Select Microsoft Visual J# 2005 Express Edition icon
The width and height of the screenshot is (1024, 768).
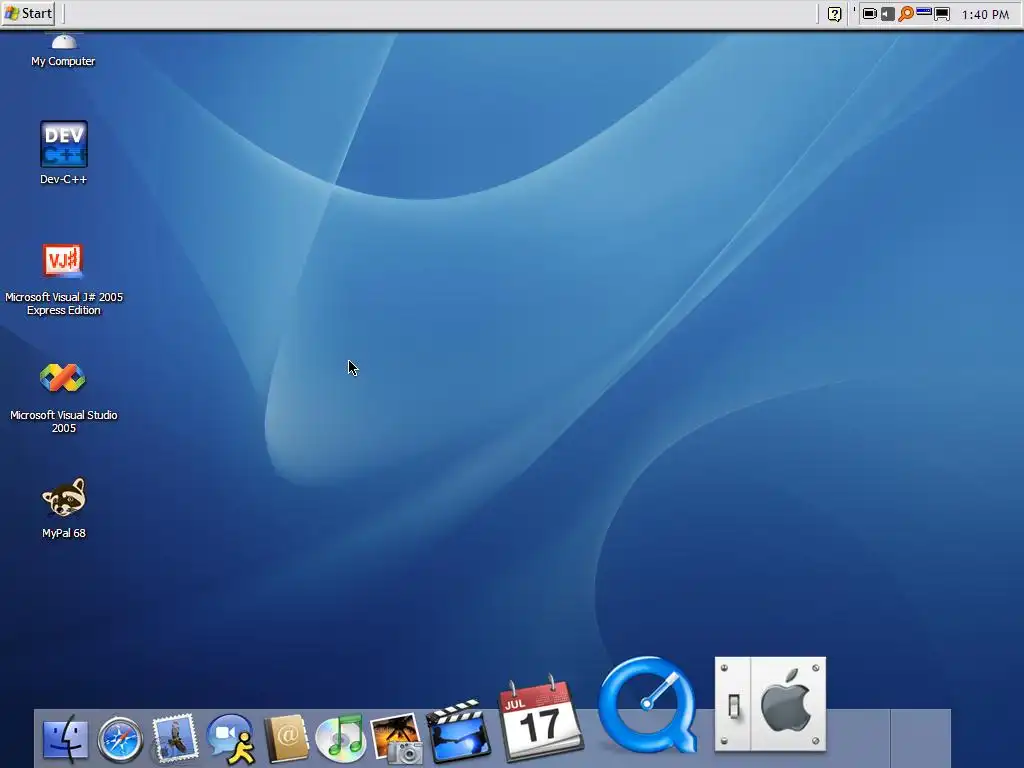(x=63, y=261)
